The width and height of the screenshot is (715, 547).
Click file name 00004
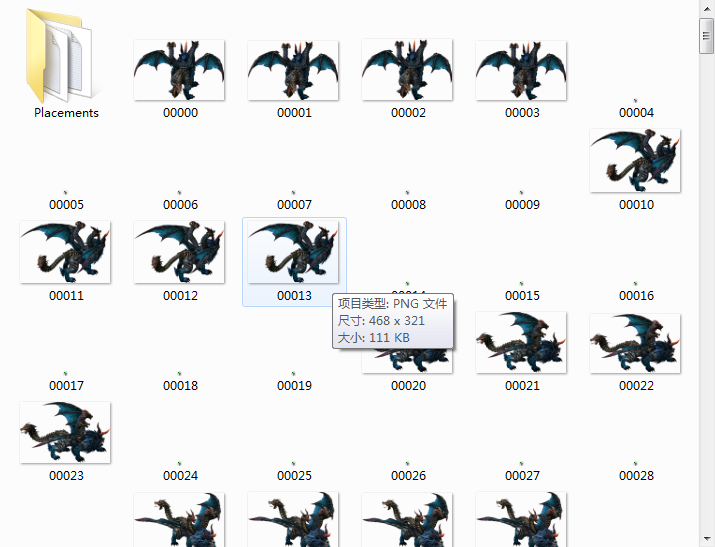point(636,113)
